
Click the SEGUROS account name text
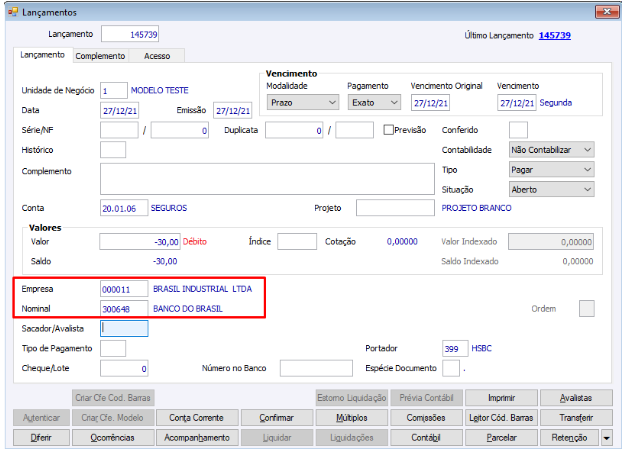(169, 208)
